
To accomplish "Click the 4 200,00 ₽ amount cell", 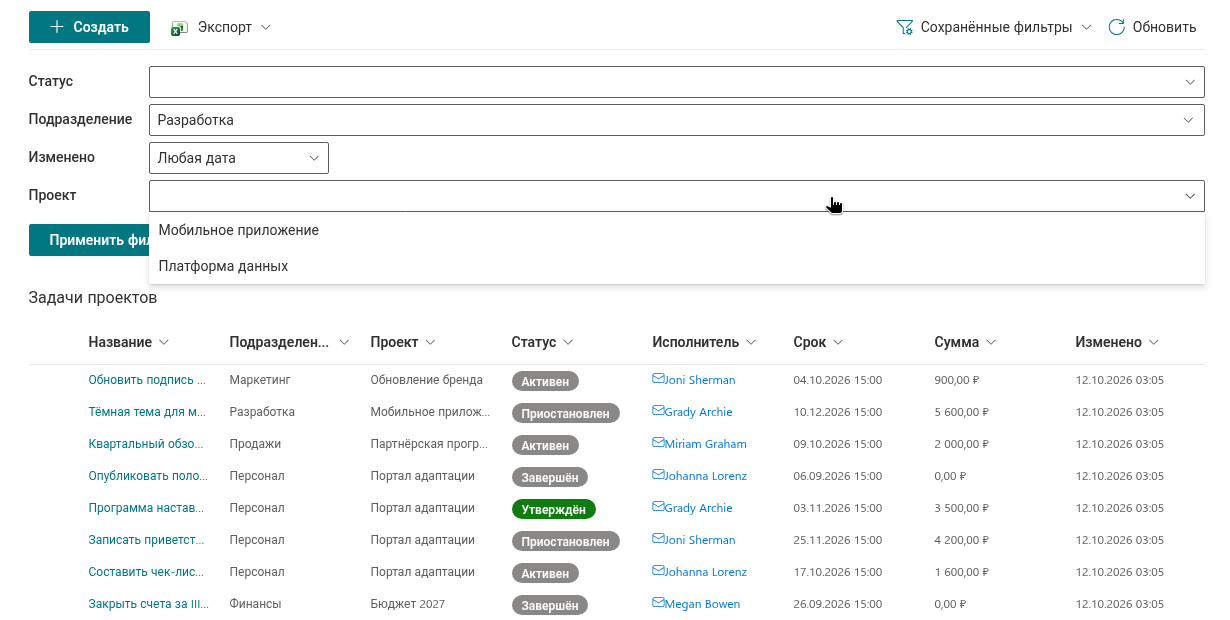I will (960, 540).
